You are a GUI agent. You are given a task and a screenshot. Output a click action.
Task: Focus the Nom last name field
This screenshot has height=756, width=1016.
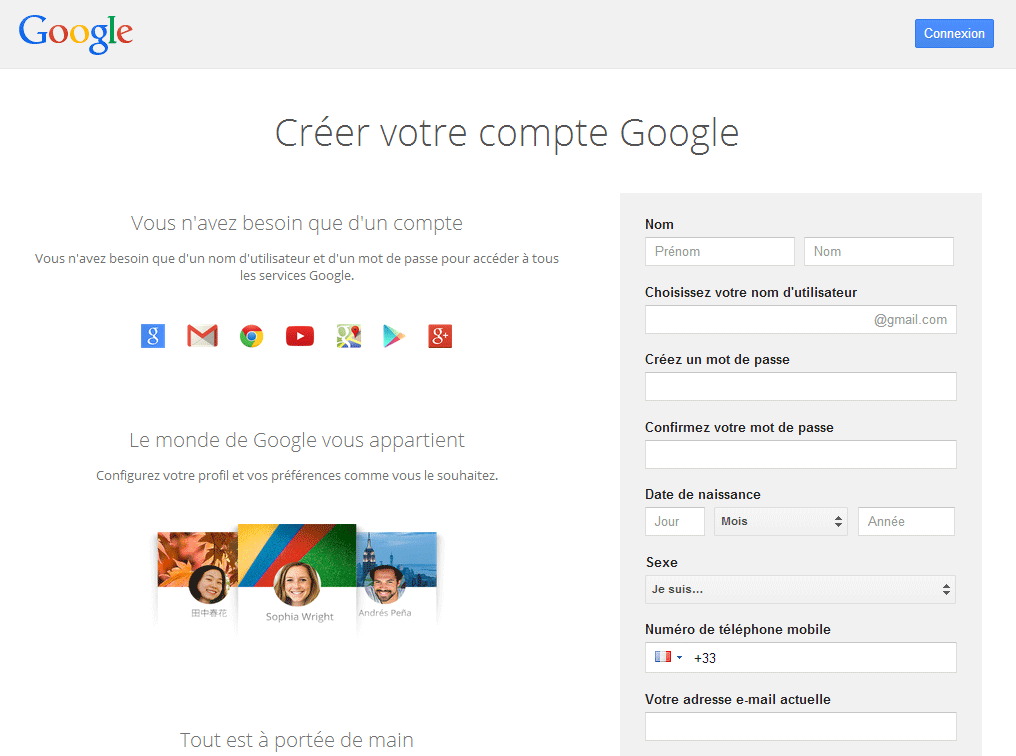(x=879, y=251)
